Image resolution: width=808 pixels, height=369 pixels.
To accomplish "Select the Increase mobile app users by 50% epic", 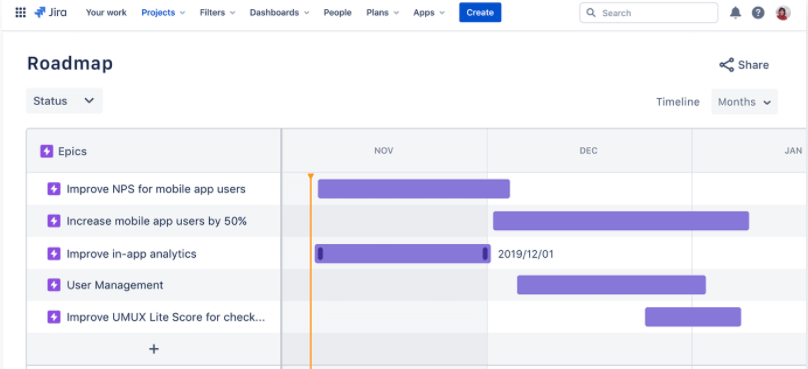I will [x=157, y=221].
